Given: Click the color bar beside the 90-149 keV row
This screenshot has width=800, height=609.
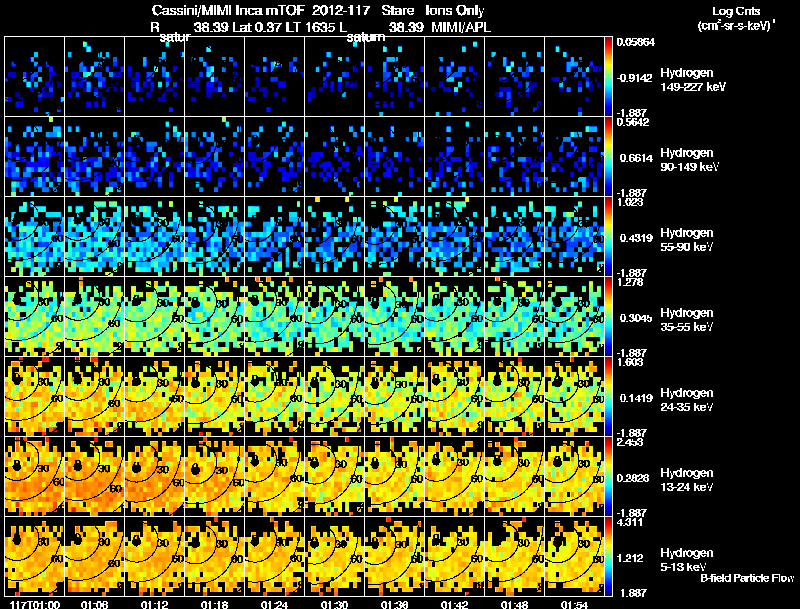Looking at the screenshot, I should (x=608, y=157).
